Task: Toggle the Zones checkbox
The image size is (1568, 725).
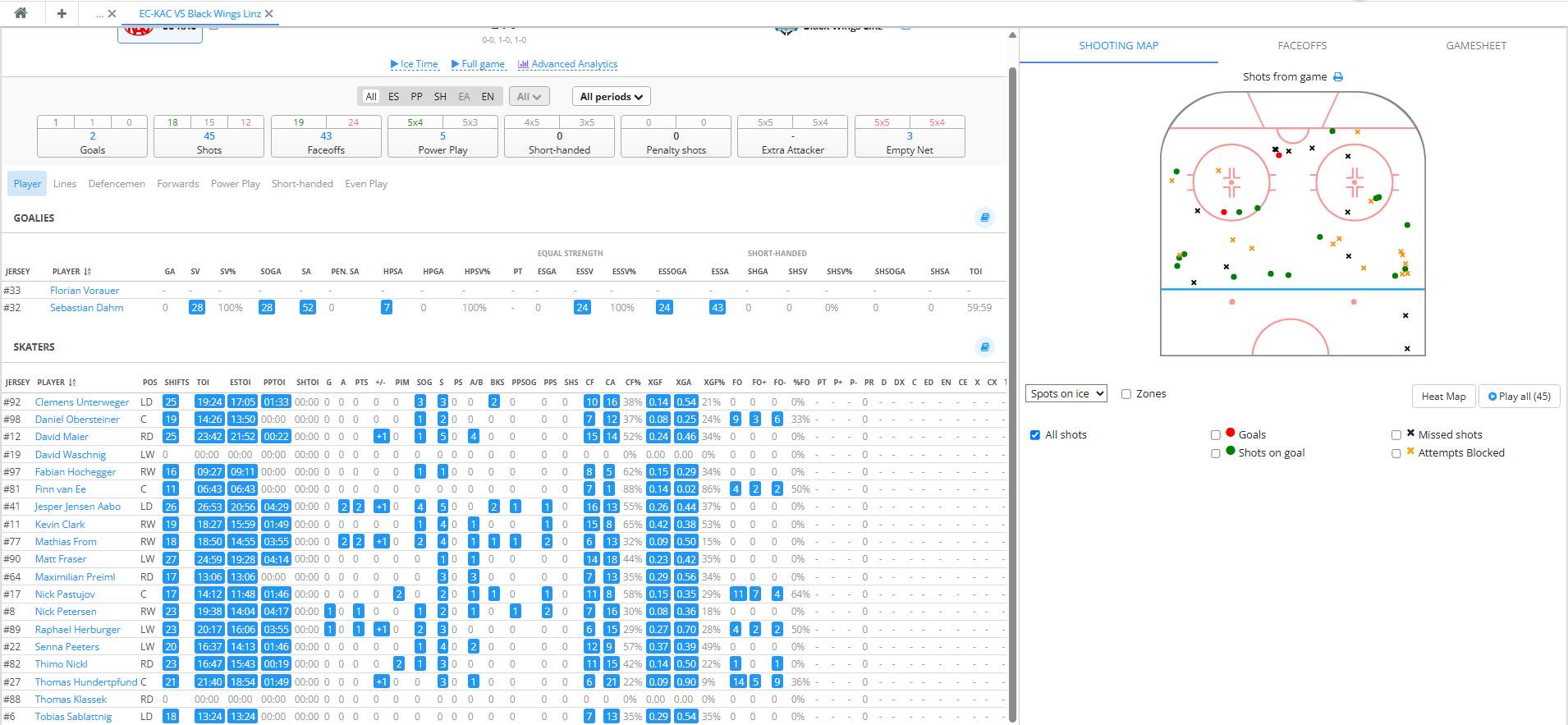Action: pyautogui.click(x=1126, y=394)
